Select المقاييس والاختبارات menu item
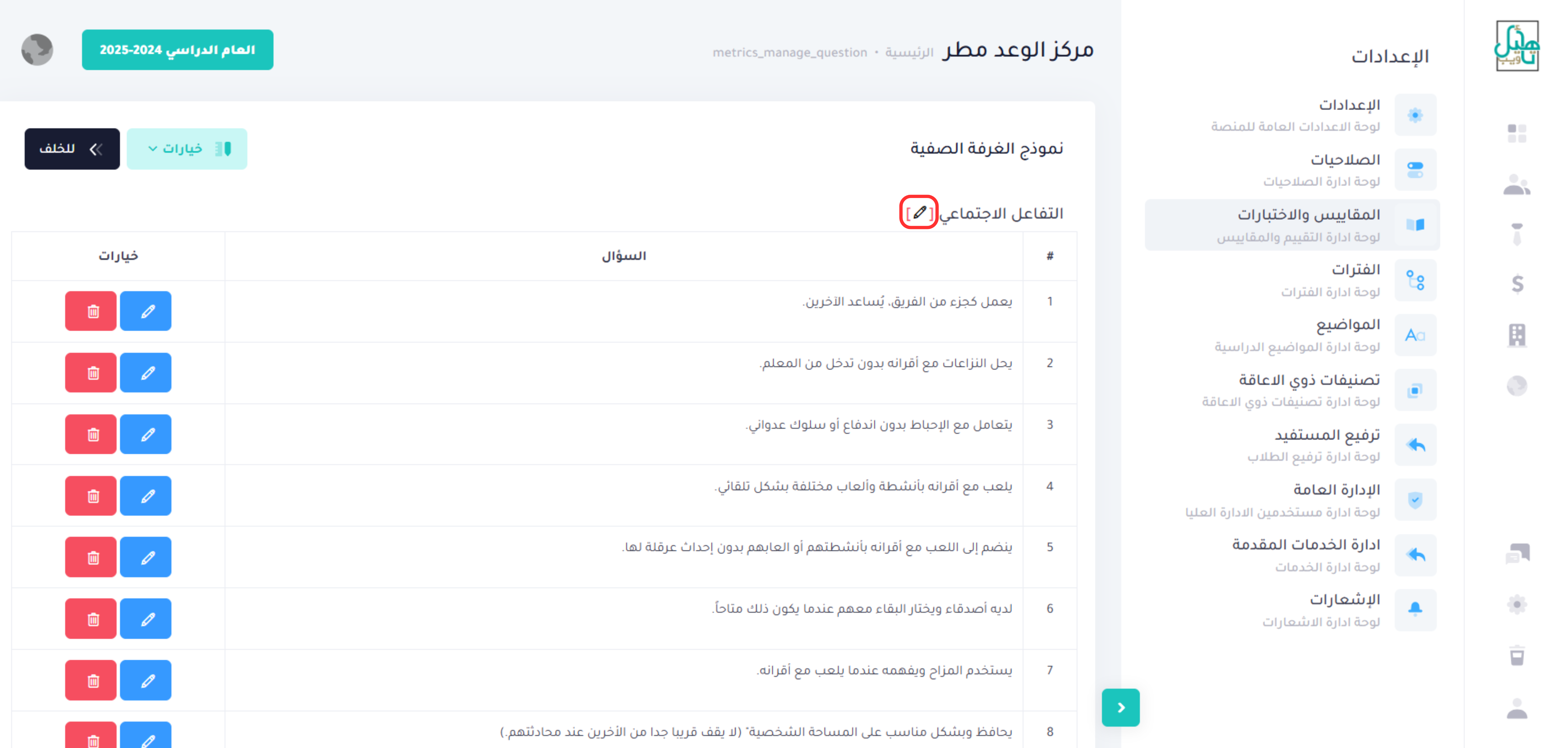Viewport: 1568px width, 748px height. (1292, 225)
